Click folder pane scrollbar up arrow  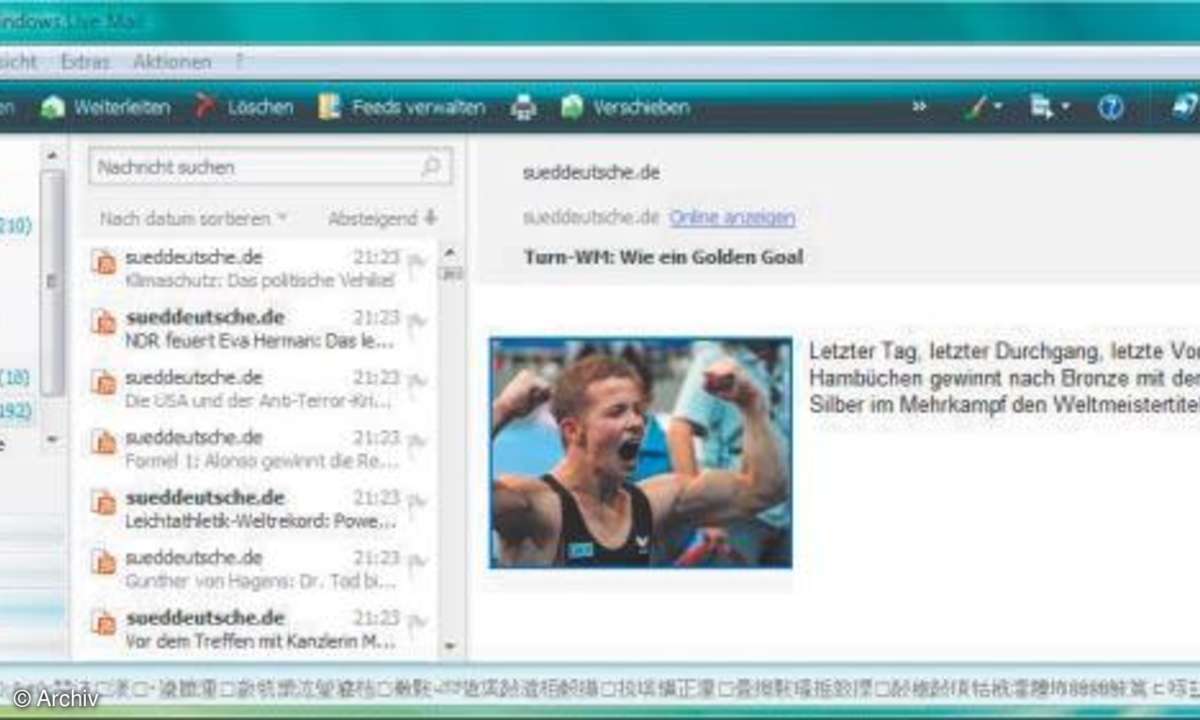(53, 155)
